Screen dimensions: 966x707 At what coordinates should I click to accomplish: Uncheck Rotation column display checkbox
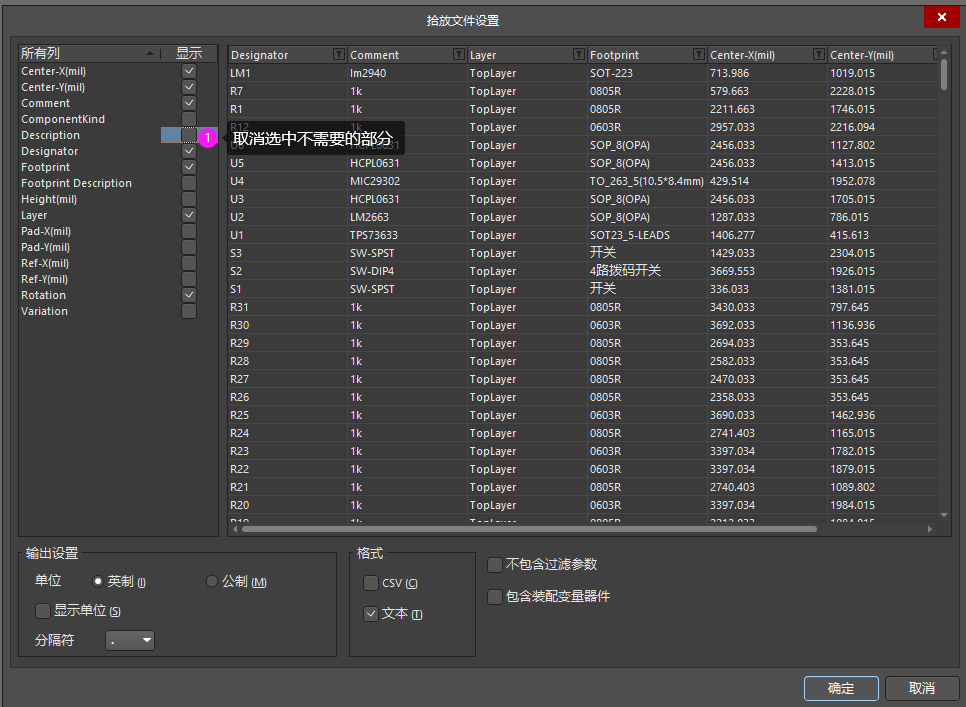[188, 295]
